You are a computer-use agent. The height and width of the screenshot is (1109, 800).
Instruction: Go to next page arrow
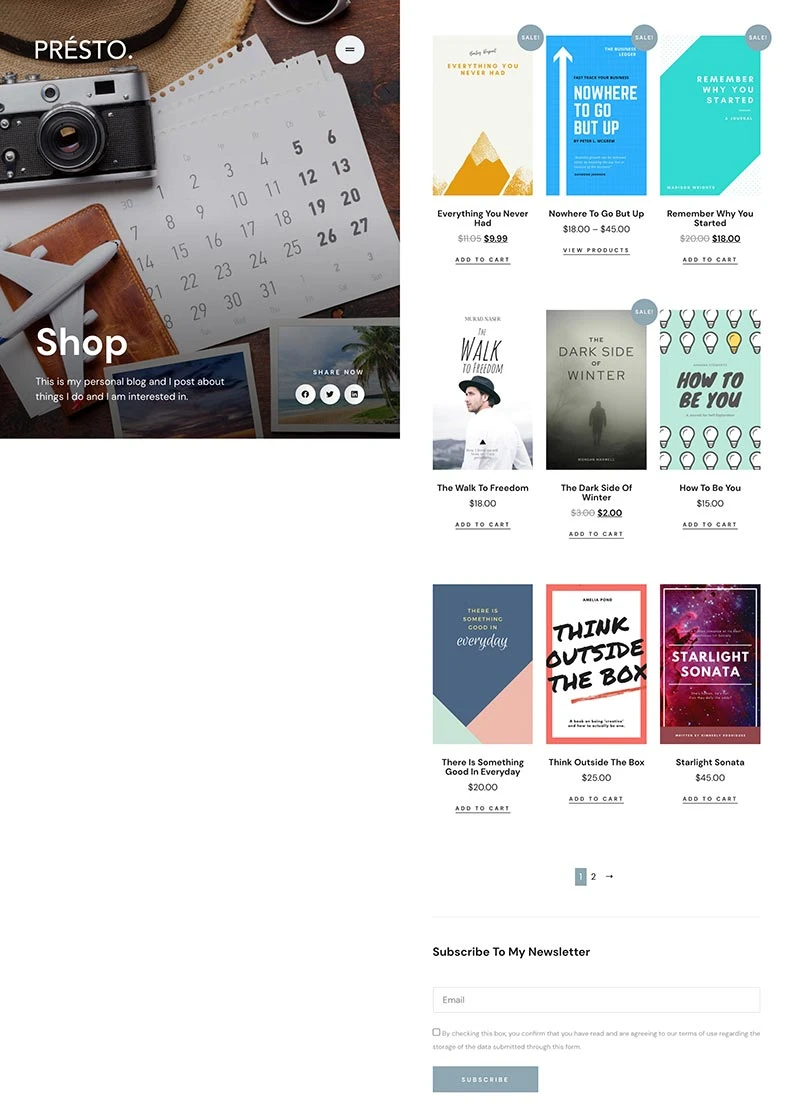pyautogui.click(x=609, y=876)
